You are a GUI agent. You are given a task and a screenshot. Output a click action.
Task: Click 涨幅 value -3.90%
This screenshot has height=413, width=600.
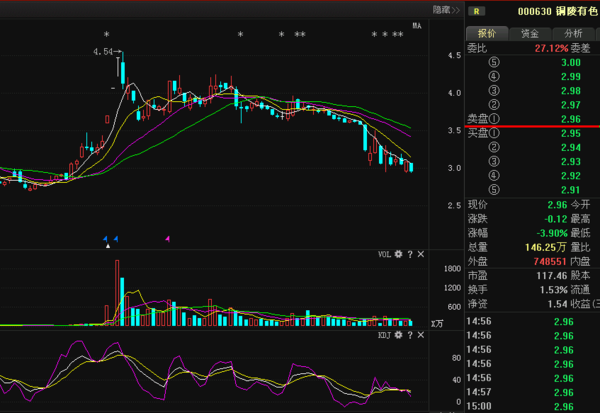click(x=552, y=233)
